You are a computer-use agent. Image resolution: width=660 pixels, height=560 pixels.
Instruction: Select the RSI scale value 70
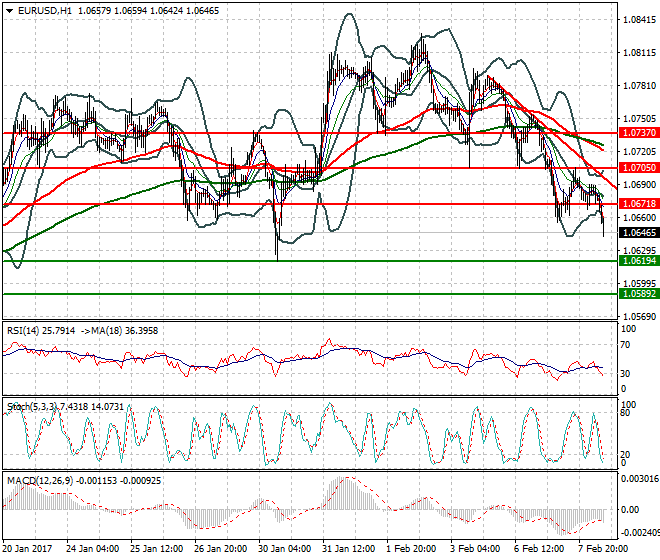[625, 345]
